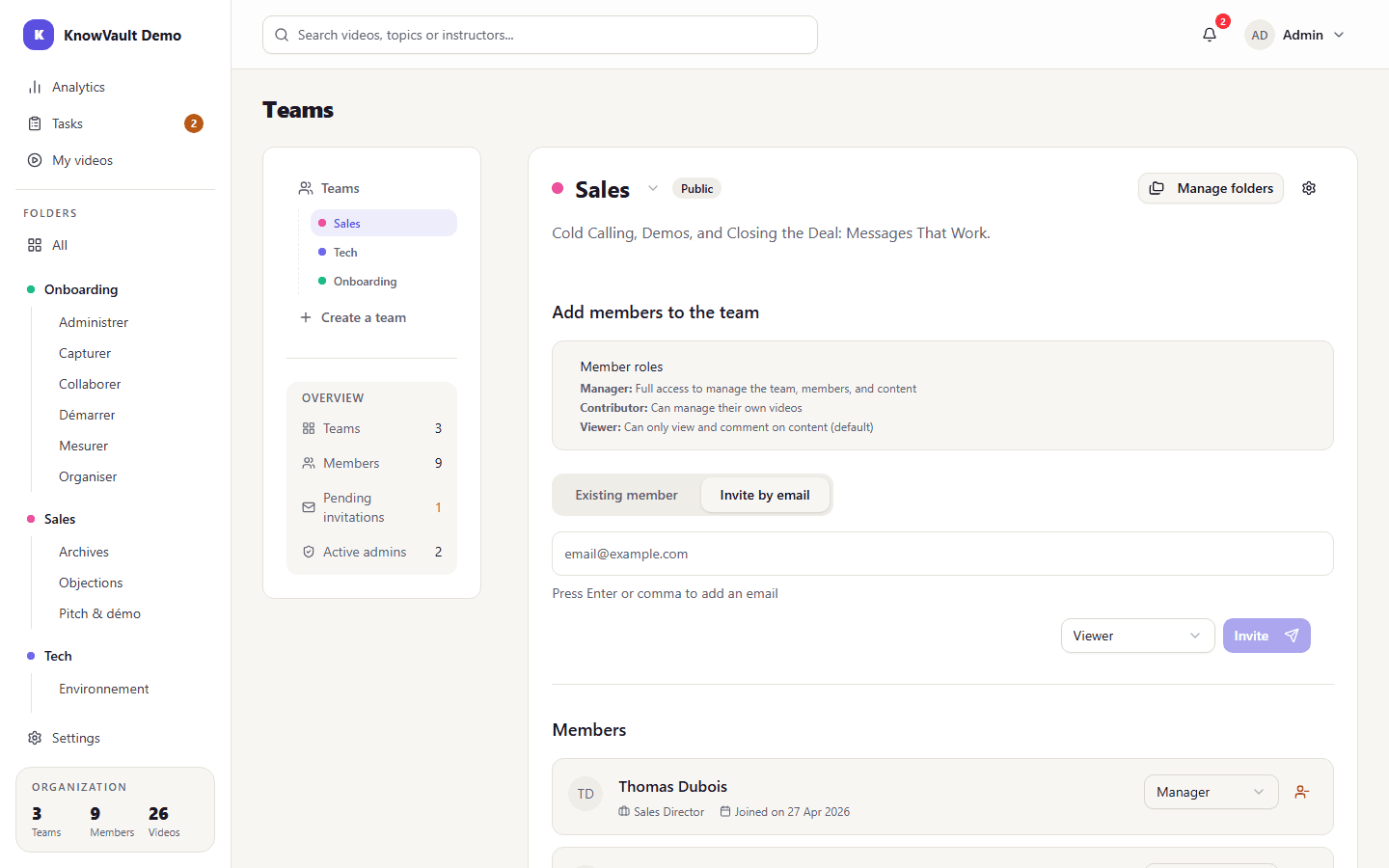Open Pending invitations overview row
Screen dimensions: 1389x868
click(x=371, y=507)
